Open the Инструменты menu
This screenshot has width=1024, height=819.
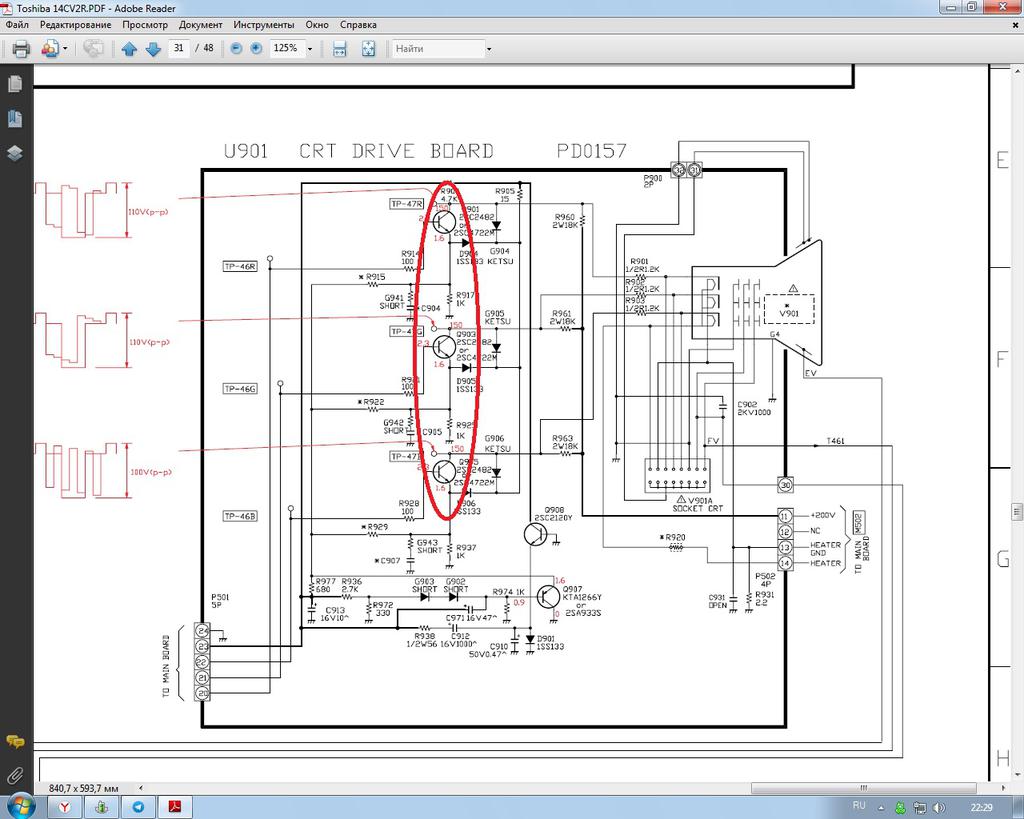click(264, 25)
